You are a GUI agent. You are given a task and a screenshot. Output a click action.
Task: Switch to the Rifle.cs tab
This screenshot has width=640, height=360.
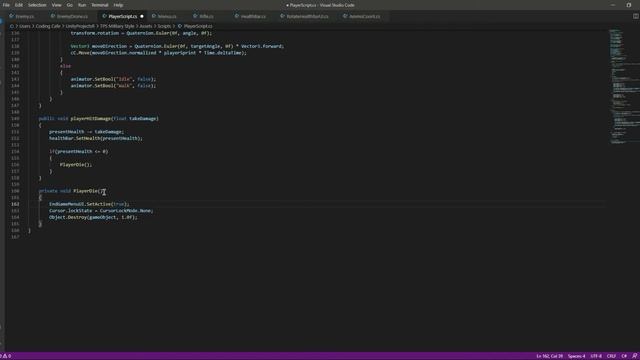tap(206, 16)
